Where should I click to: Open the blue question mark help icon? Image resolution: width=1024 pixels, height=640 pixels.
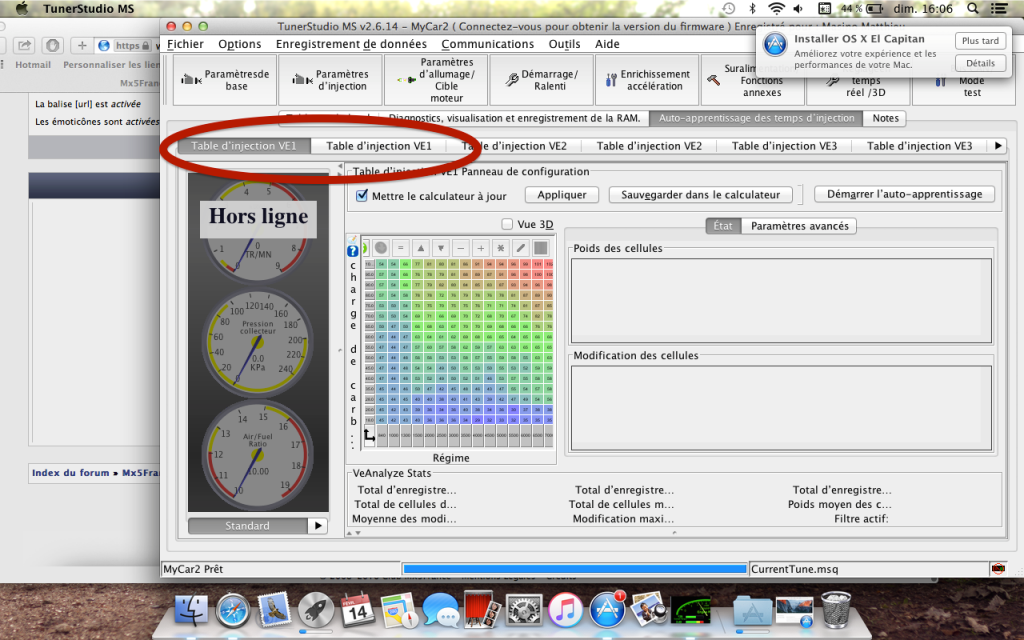(353, 251)
